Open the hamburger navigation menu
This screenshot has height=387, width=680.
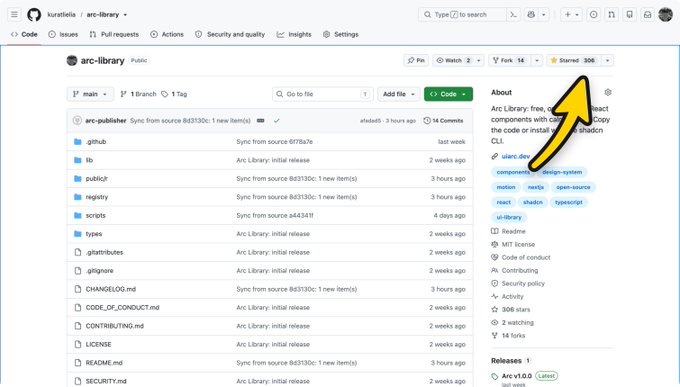[14, 14]
